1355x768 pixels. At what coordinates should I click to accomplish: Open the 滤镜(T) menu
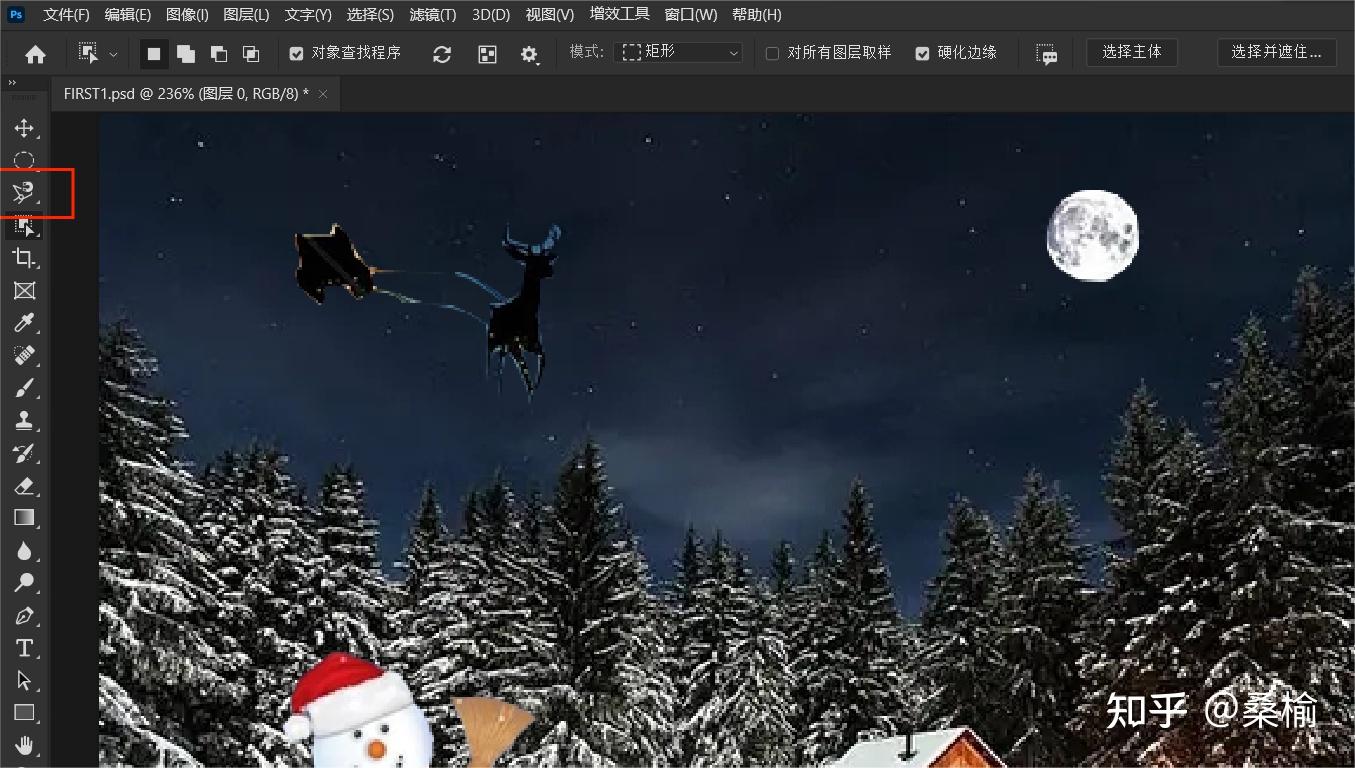(x=433, y=15)
